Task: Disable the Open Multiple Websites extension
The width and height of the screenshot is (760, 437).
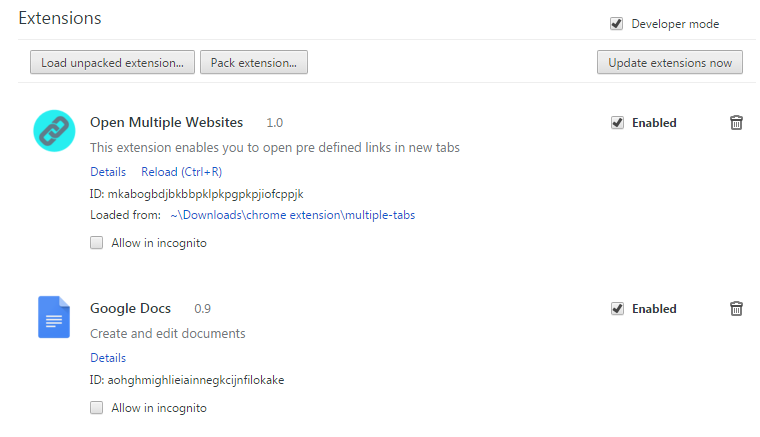Action: (x=617, y=123)
